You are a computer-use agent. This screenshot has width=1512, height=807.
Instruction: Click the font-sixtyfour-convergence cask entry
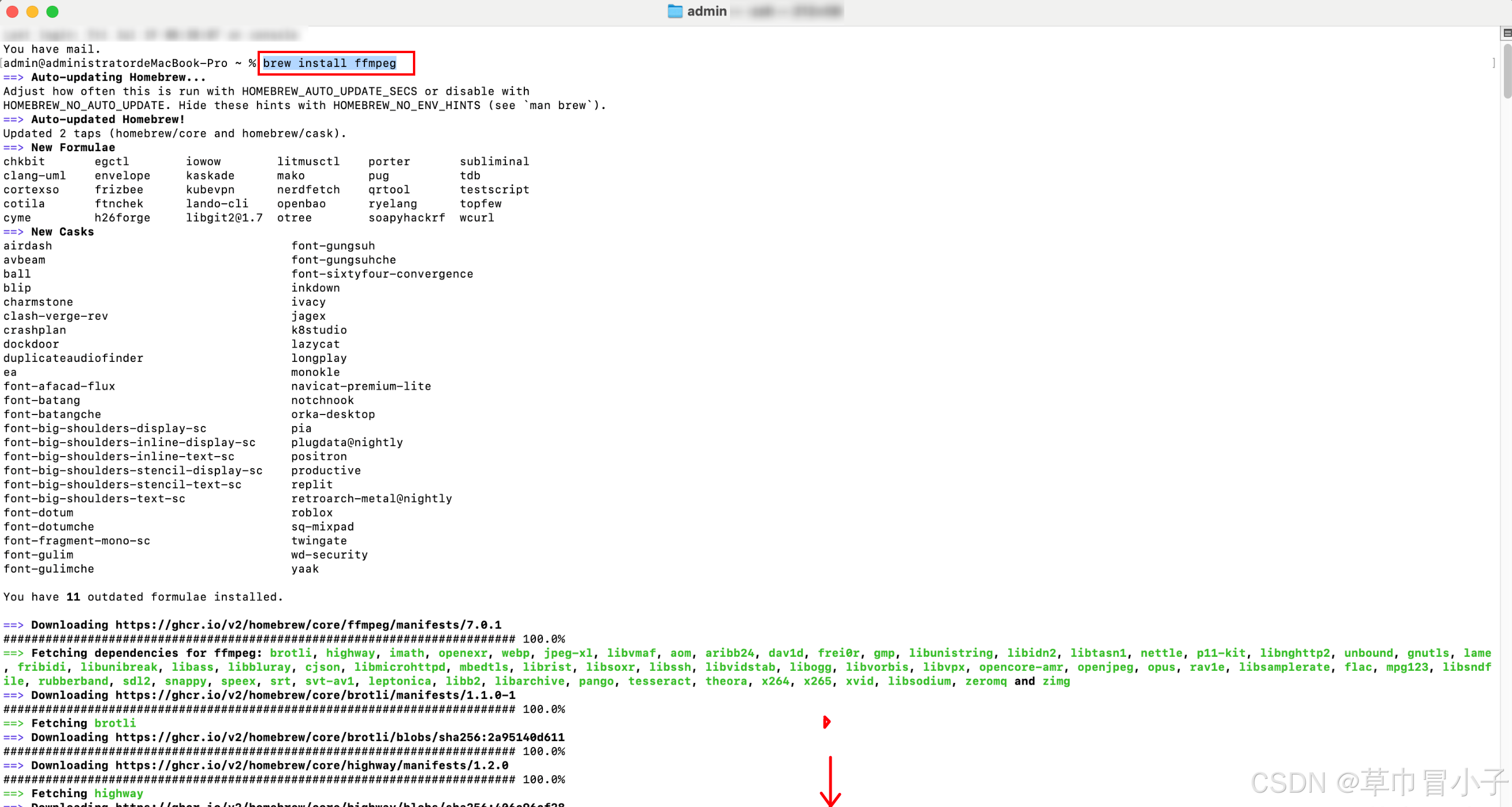pyautogui.click(x=382, y=274)
